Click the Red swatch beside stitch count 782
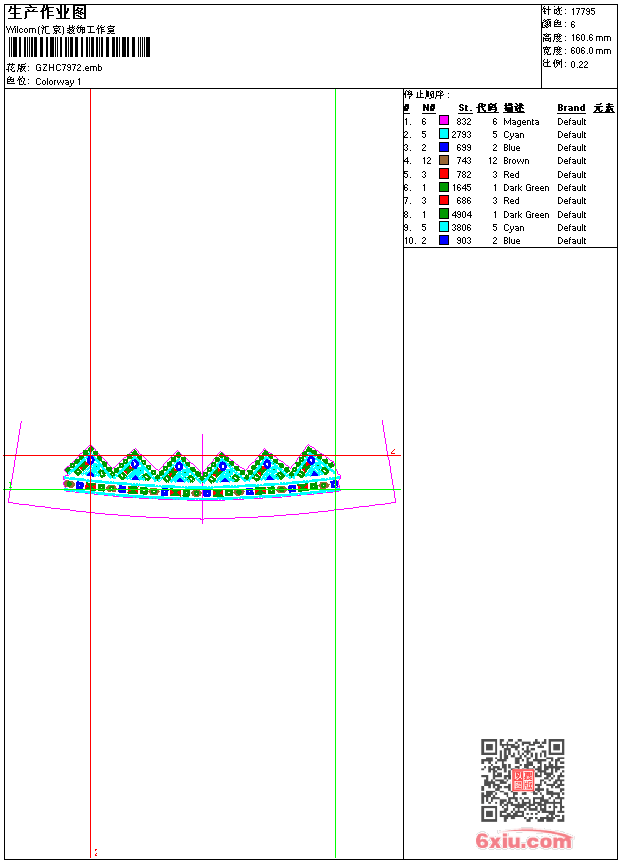The image size is (620, 860). point(444,174)
